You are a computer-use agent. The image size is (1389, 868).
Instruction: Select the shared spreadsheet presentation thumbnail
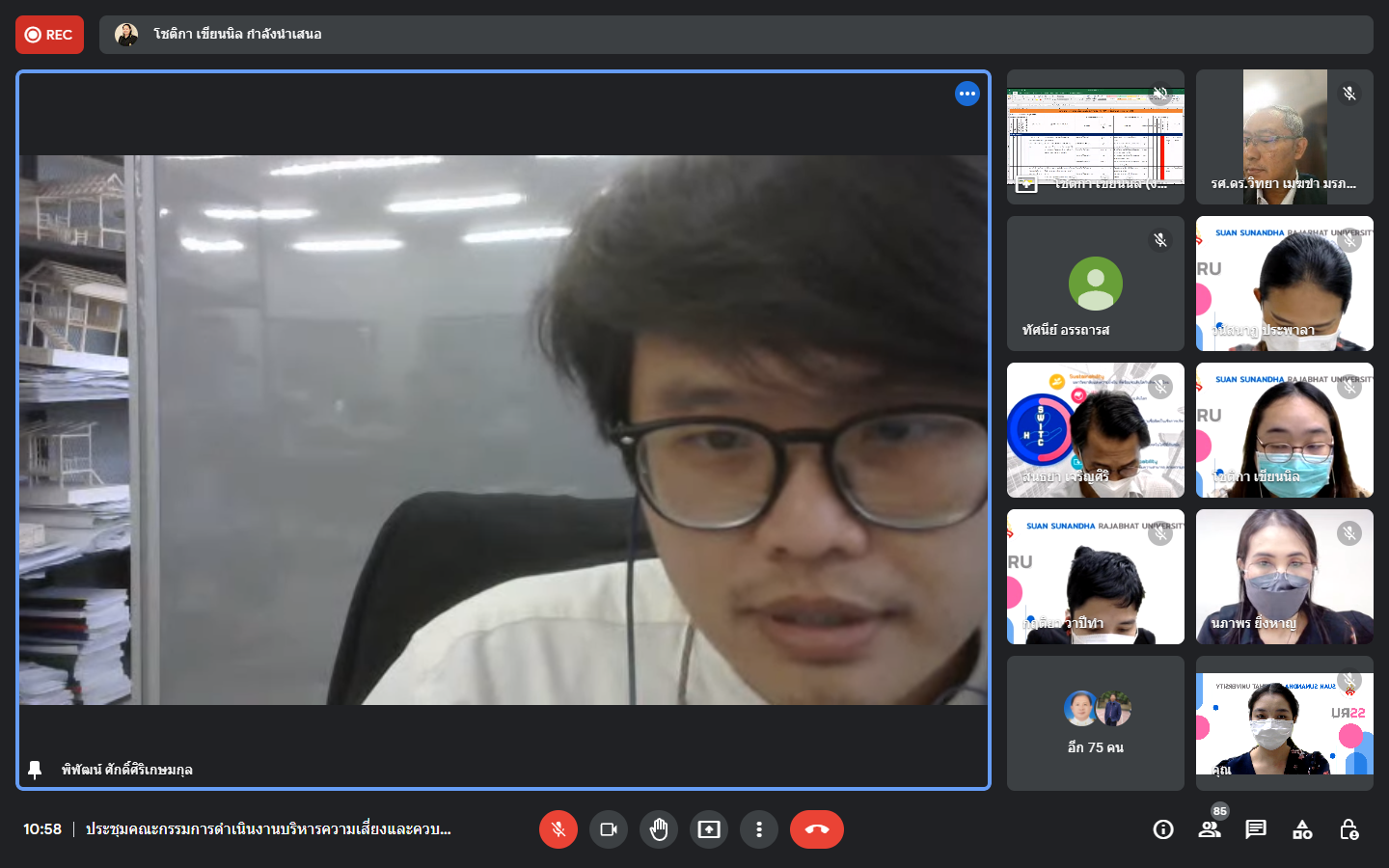coord(1095,137)
